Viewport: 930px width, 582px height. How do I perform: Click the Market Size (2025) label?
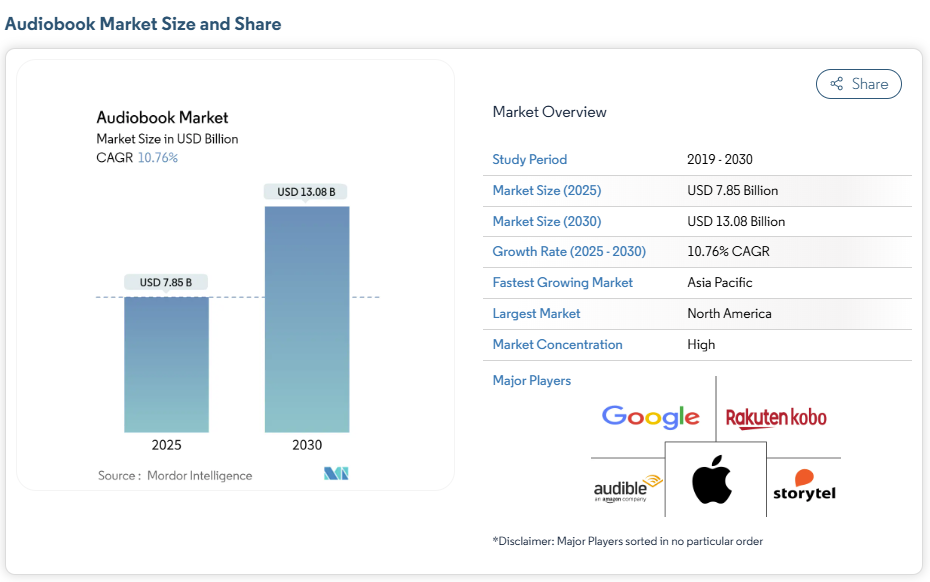546,190
